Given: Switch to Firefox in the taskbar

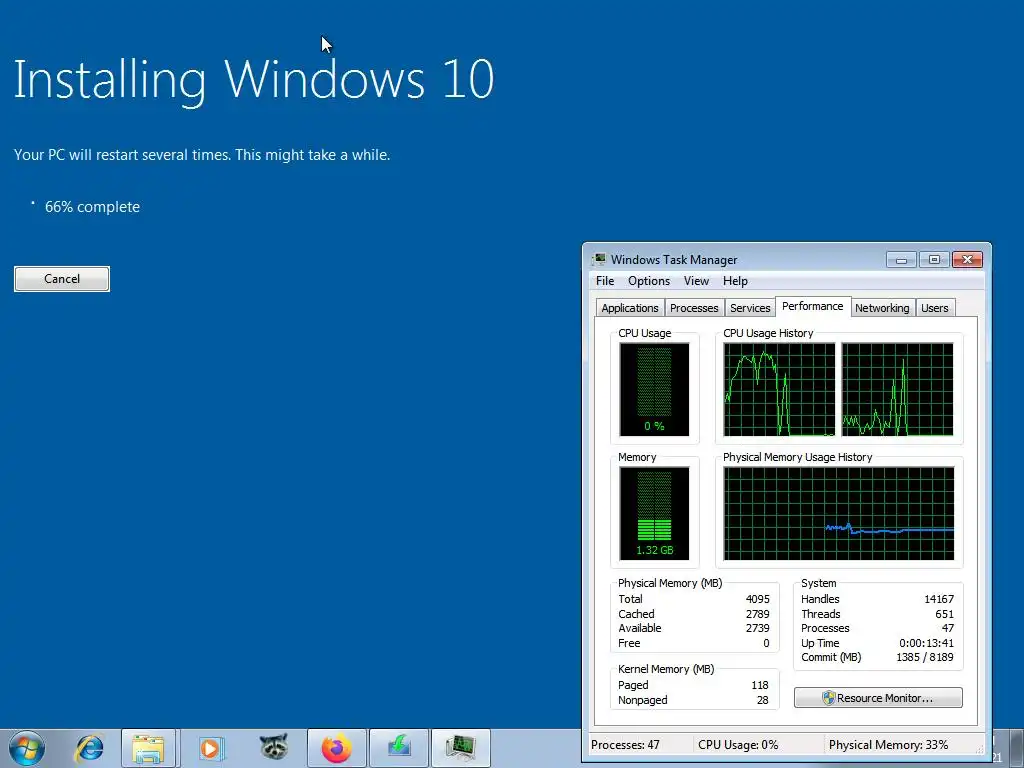Looking at the screenshot, I should tap(336, 748).
